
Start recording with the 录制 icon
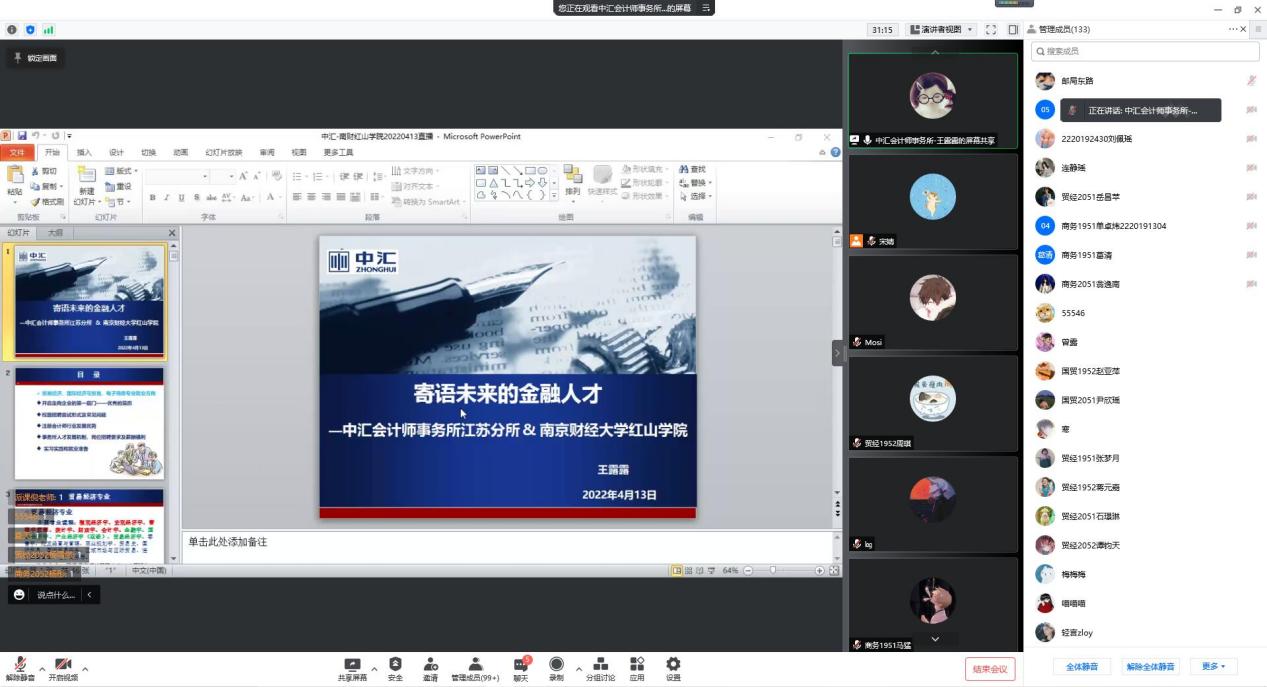(556, 665)
